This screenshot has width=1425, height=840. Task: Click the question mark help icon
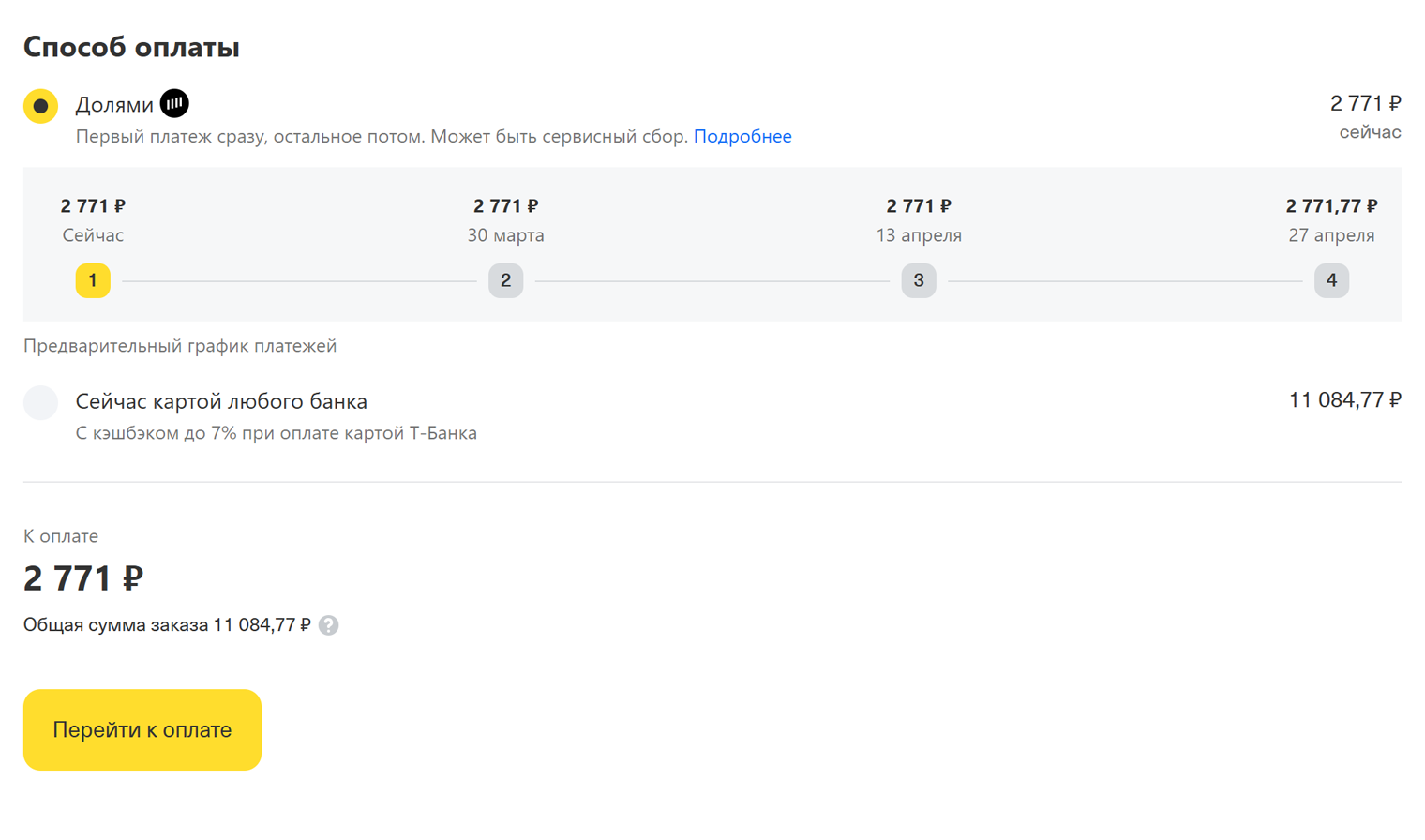coord(328,625)
